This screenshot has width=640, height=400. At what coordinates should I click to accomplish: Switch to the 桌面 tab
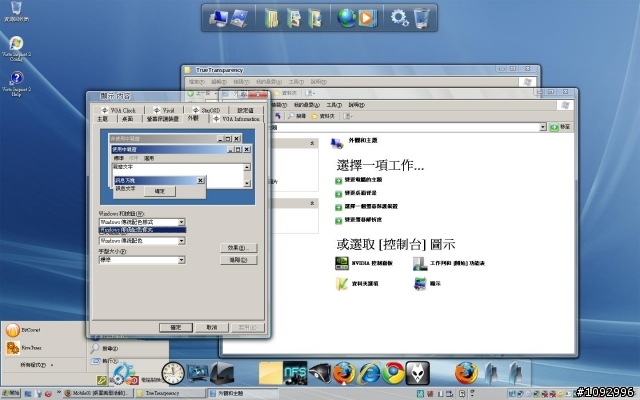128,119
